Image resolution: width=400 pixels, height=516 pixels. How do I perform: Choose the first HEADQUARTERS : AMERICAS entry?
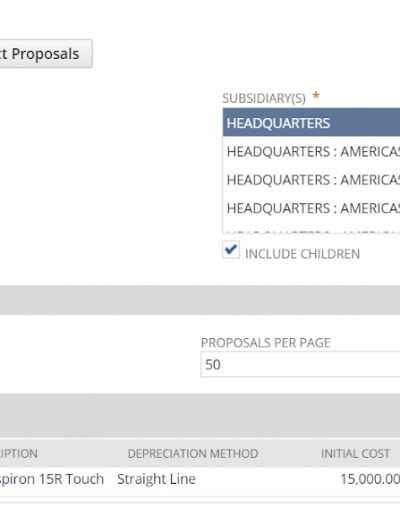coord(312,152)
